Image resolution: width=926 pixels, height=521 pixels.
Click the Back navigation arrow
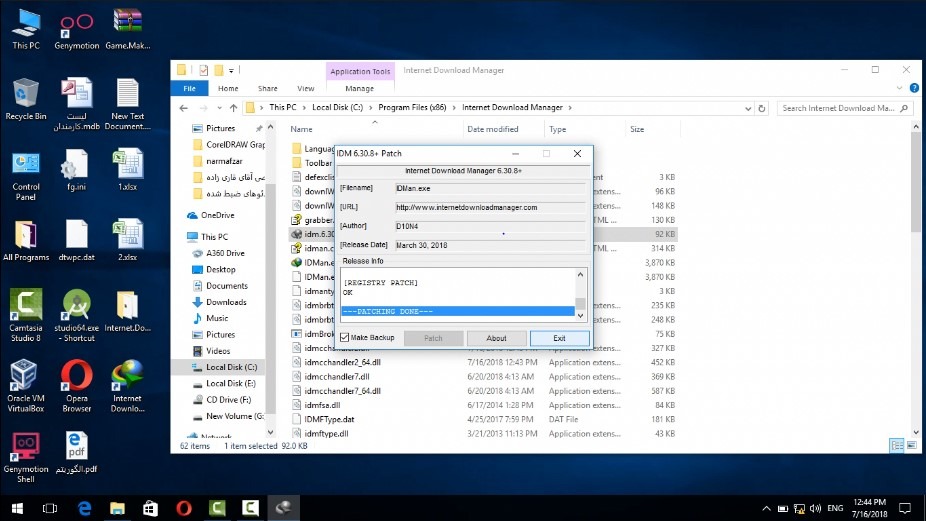click(x=184, y=108)
